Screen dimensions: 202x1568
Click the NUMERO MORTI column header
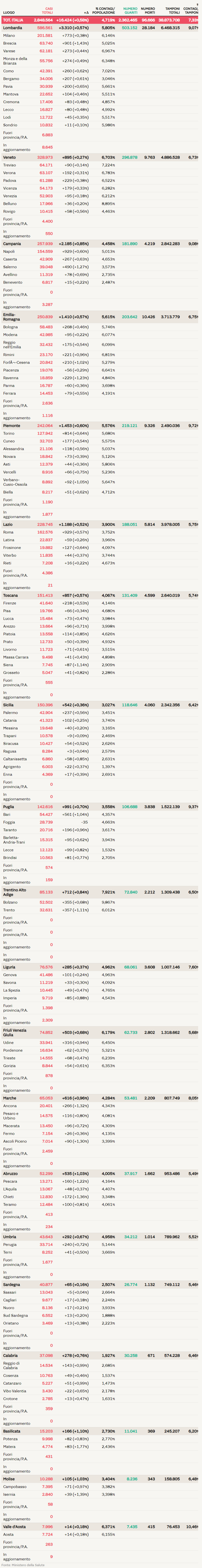pyautogui.click(x=148, y=11)
